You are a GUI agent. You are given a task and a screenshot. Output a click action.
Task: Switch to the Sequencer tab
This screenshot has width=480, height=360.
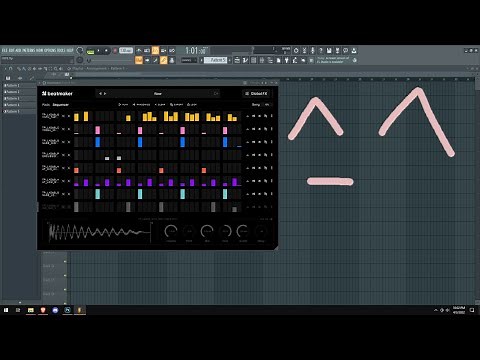tap(61, 105)
